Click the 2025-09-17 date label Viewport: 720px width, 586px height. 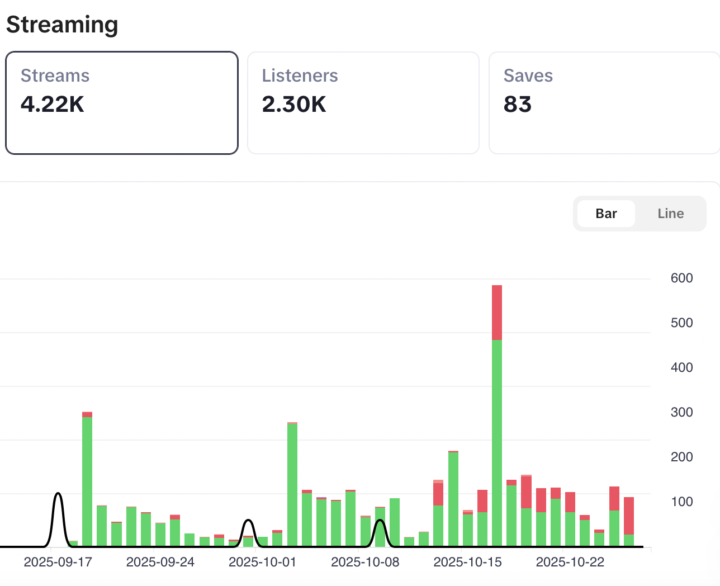click(x=58, y=562)
